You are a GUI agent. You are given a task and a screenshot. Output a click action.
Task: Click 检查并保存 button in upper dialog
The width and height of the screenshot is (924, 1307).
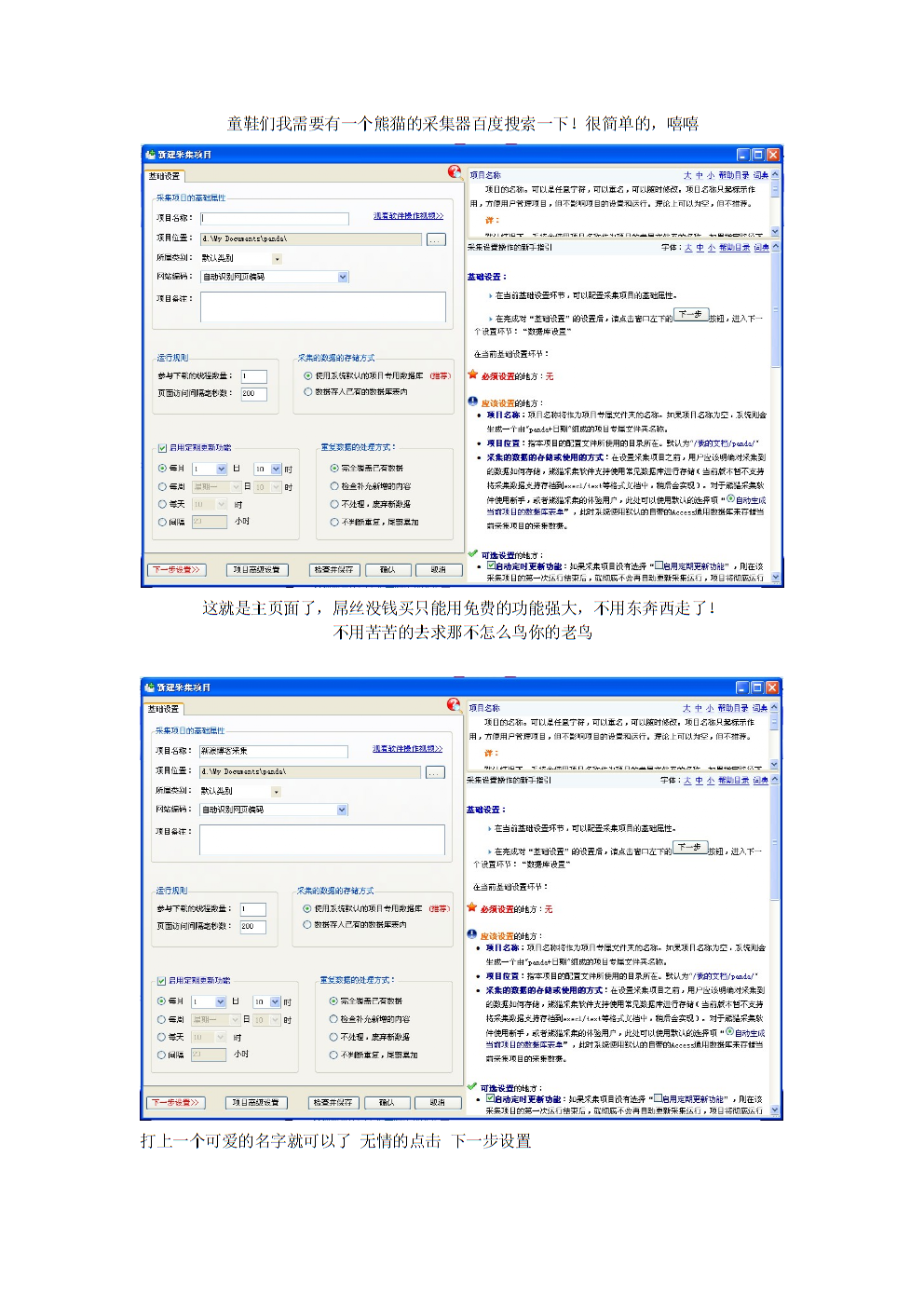pyautogui.click(x=333, y=569)
